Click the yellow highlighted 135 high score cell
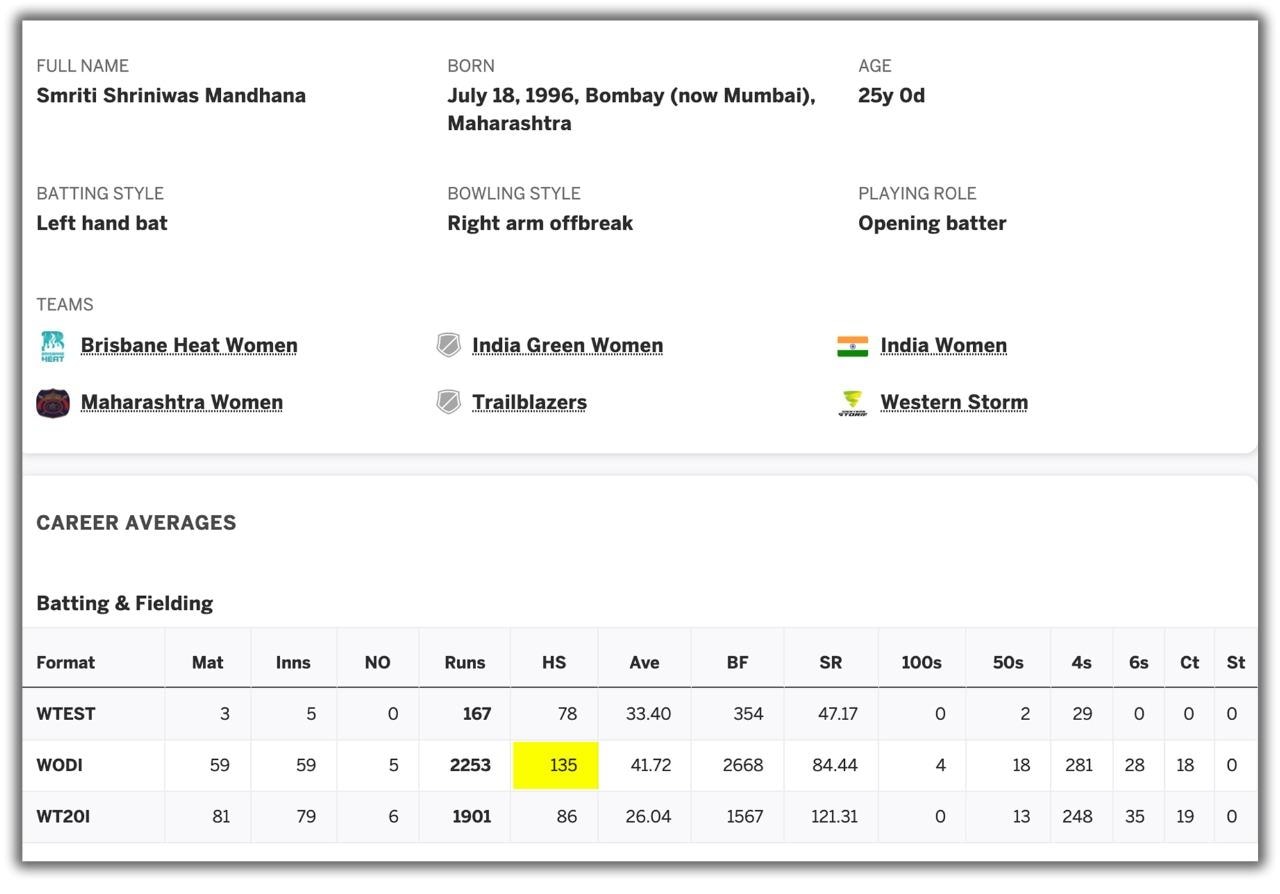1280x894 pixels. 556,766
